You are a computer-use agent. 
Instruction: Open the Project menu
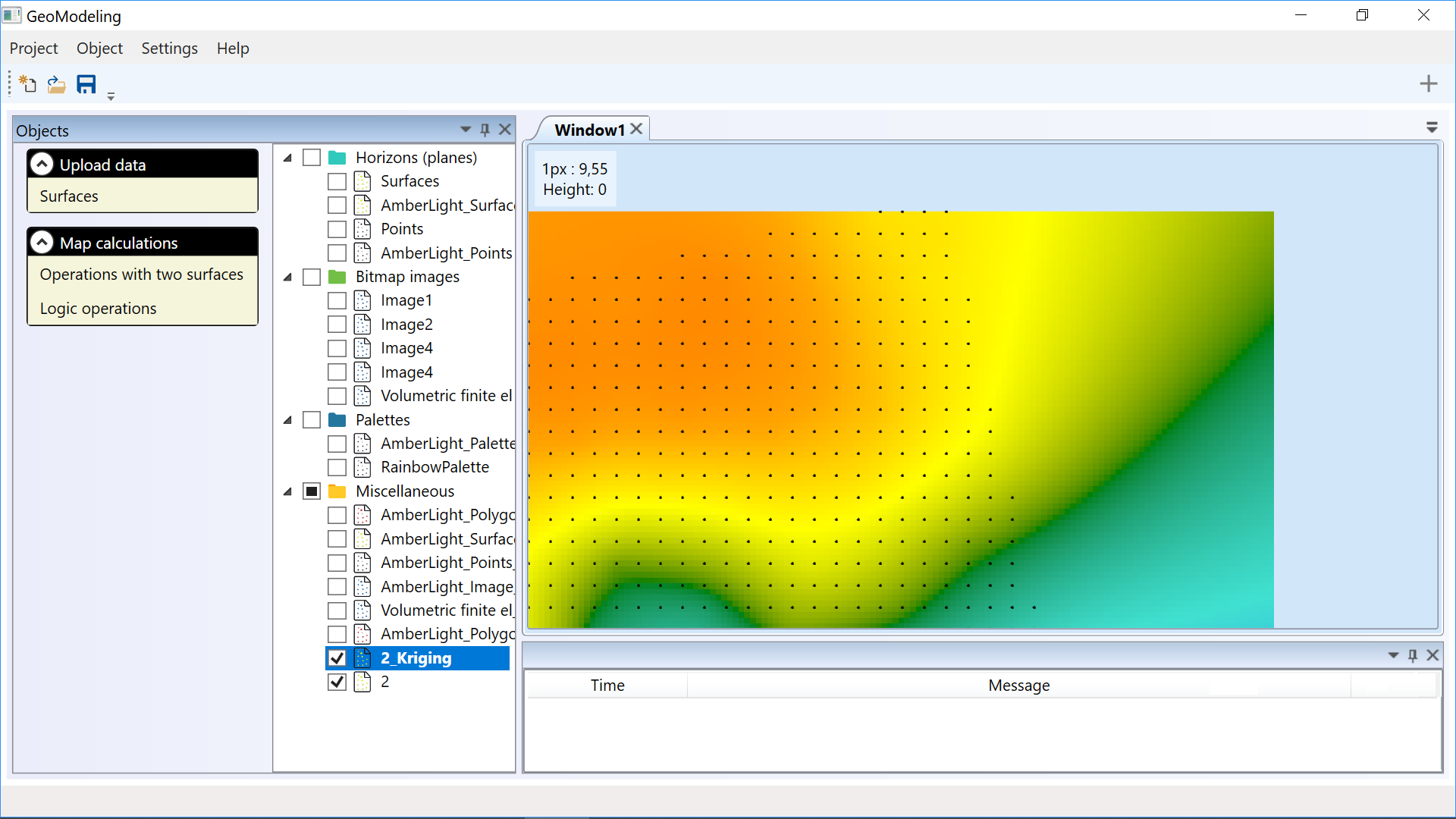(33, 49)
